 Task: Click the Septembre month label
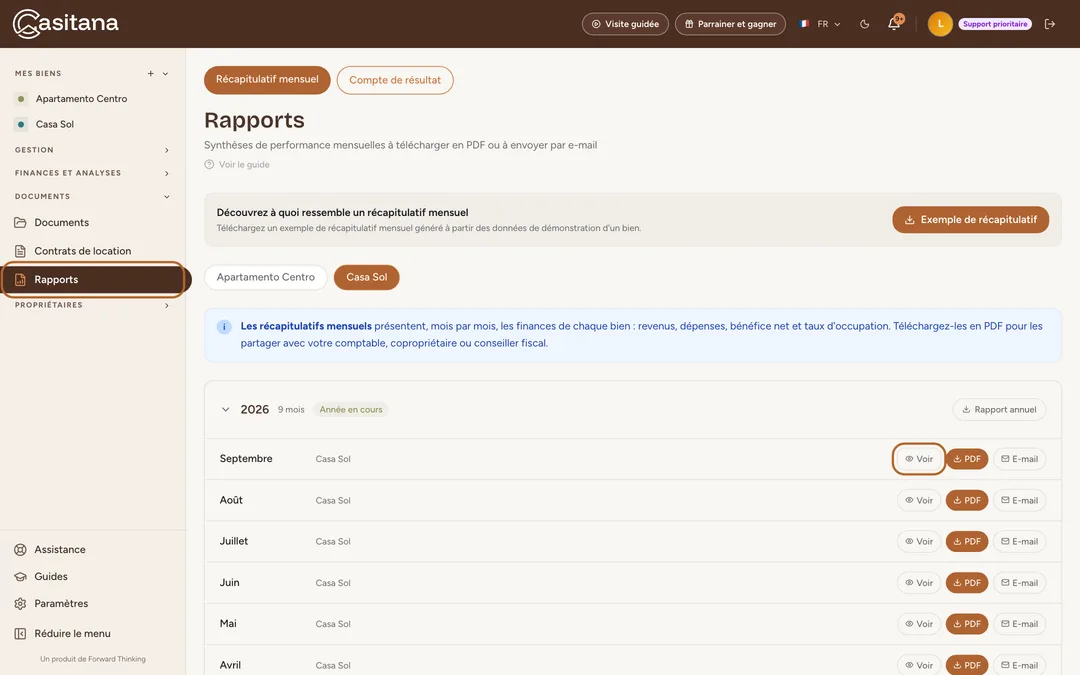(246, 459)
